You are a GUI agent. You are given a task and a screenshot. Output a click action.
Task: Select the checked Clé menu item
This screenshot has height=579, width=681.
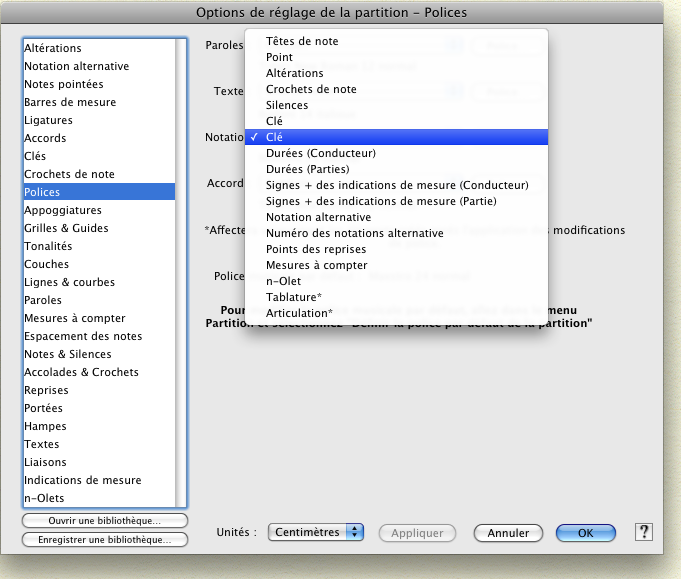274,137
